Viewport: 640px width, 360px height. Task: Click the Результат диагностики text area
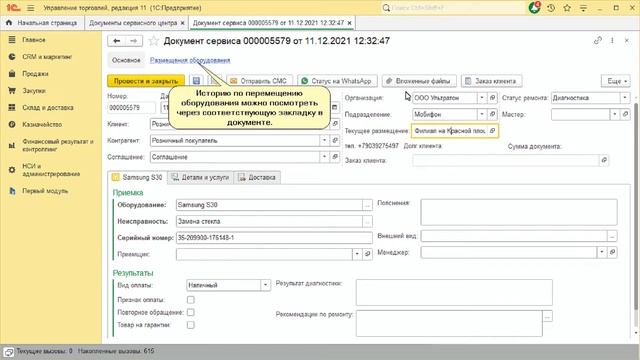click(x=454, y=292)
